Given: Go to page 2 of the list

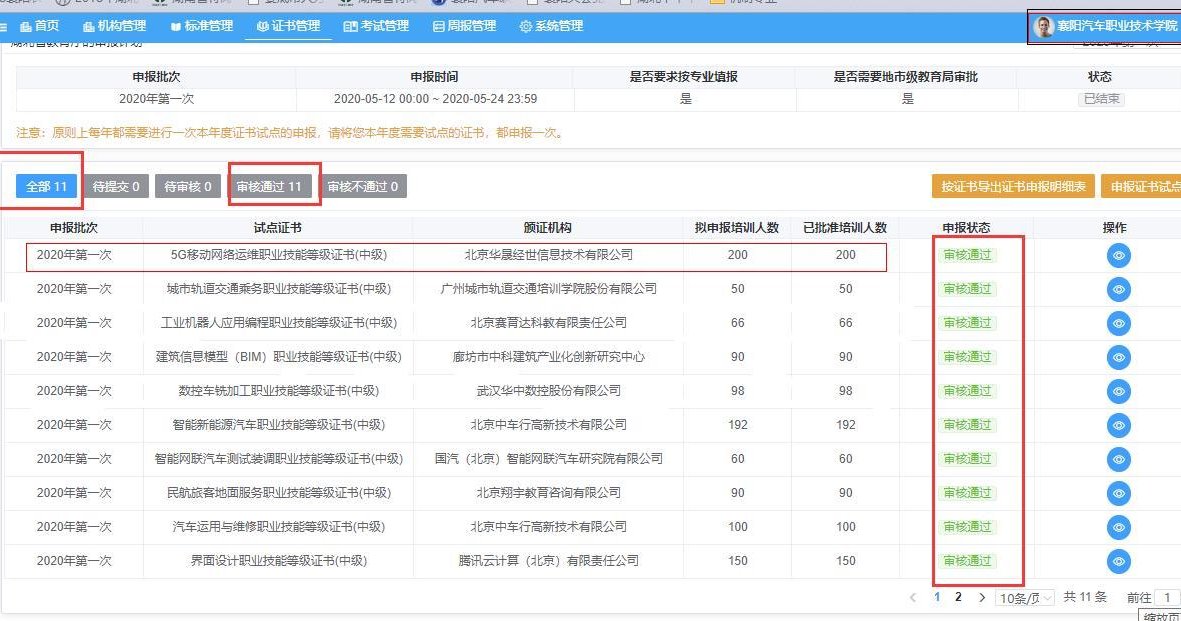Looking at the screenshot, I should [958, 597].
